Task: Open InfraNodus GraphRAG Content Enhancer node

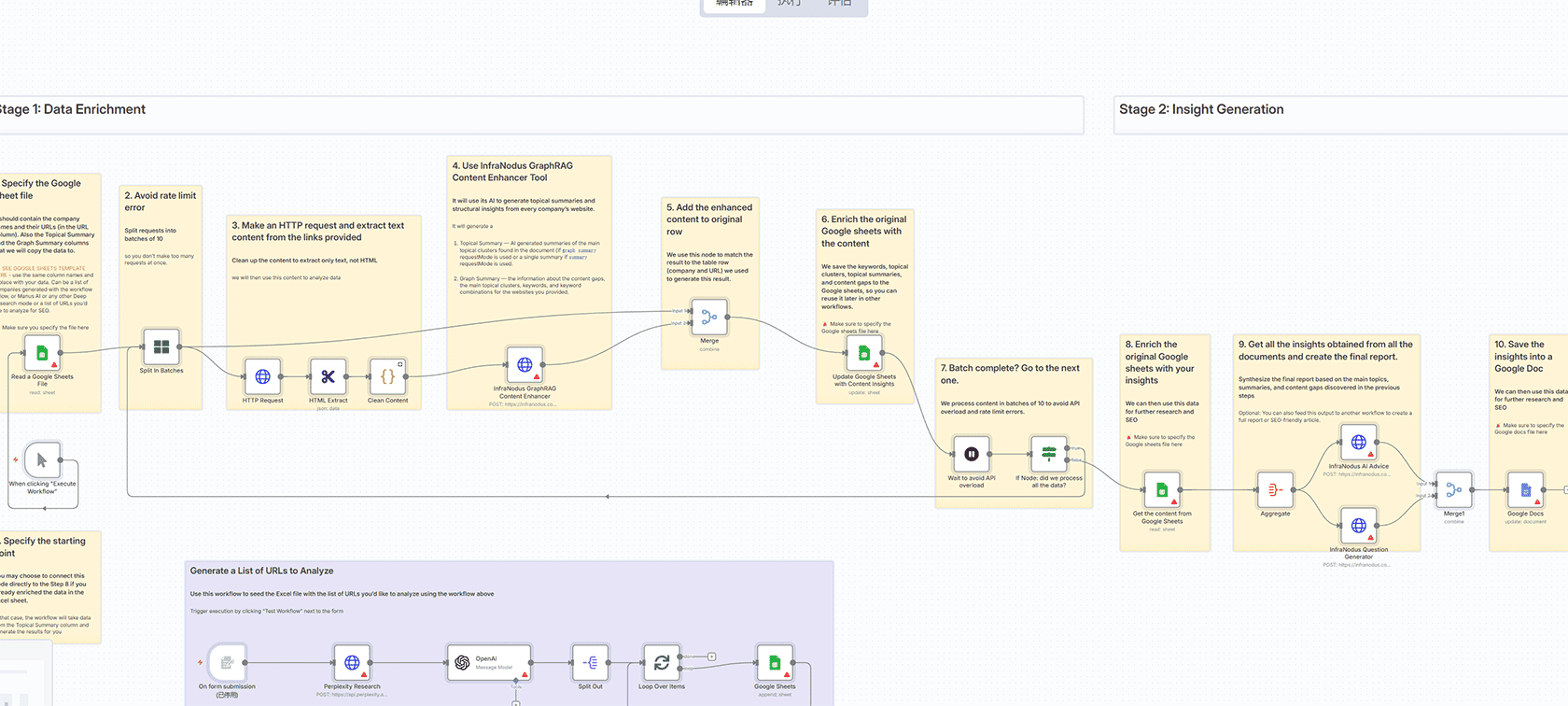Action: pos(525,365)
